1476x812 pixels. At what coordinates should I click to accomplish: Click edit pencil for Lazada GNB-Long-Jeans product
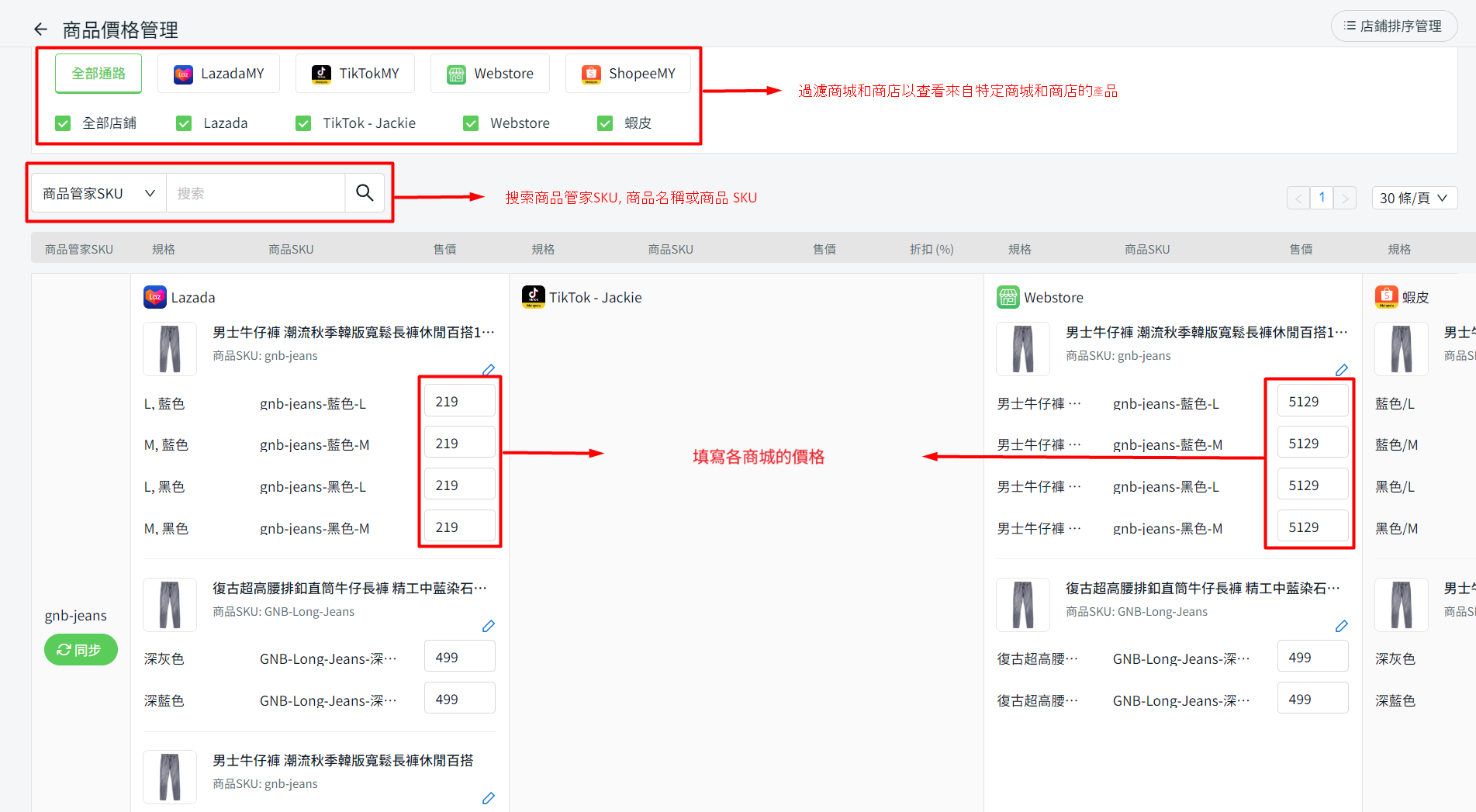(489, 626)
